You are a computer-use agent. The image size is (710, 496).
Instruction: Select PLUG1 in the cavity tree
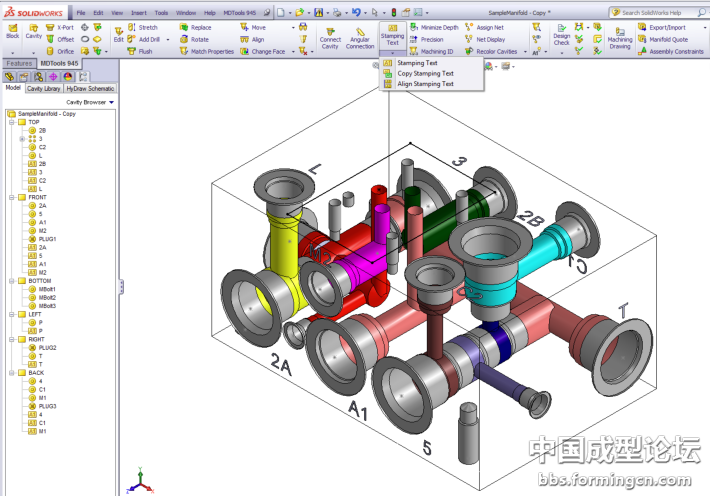[x=47, y=239]
